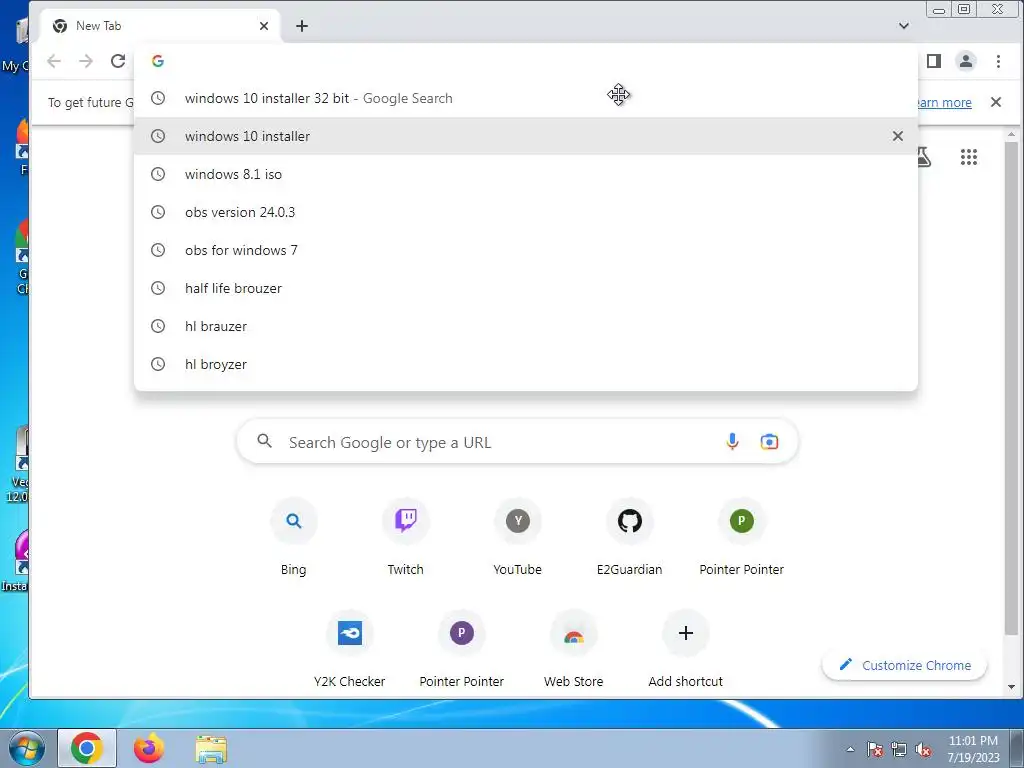Click Chrome on the taskbar

tap(87, 748)
